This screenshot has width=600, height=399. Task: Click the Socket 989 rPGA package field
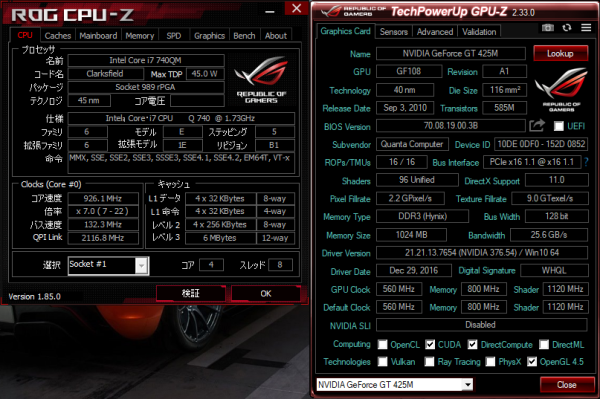[x=146, y=87]
